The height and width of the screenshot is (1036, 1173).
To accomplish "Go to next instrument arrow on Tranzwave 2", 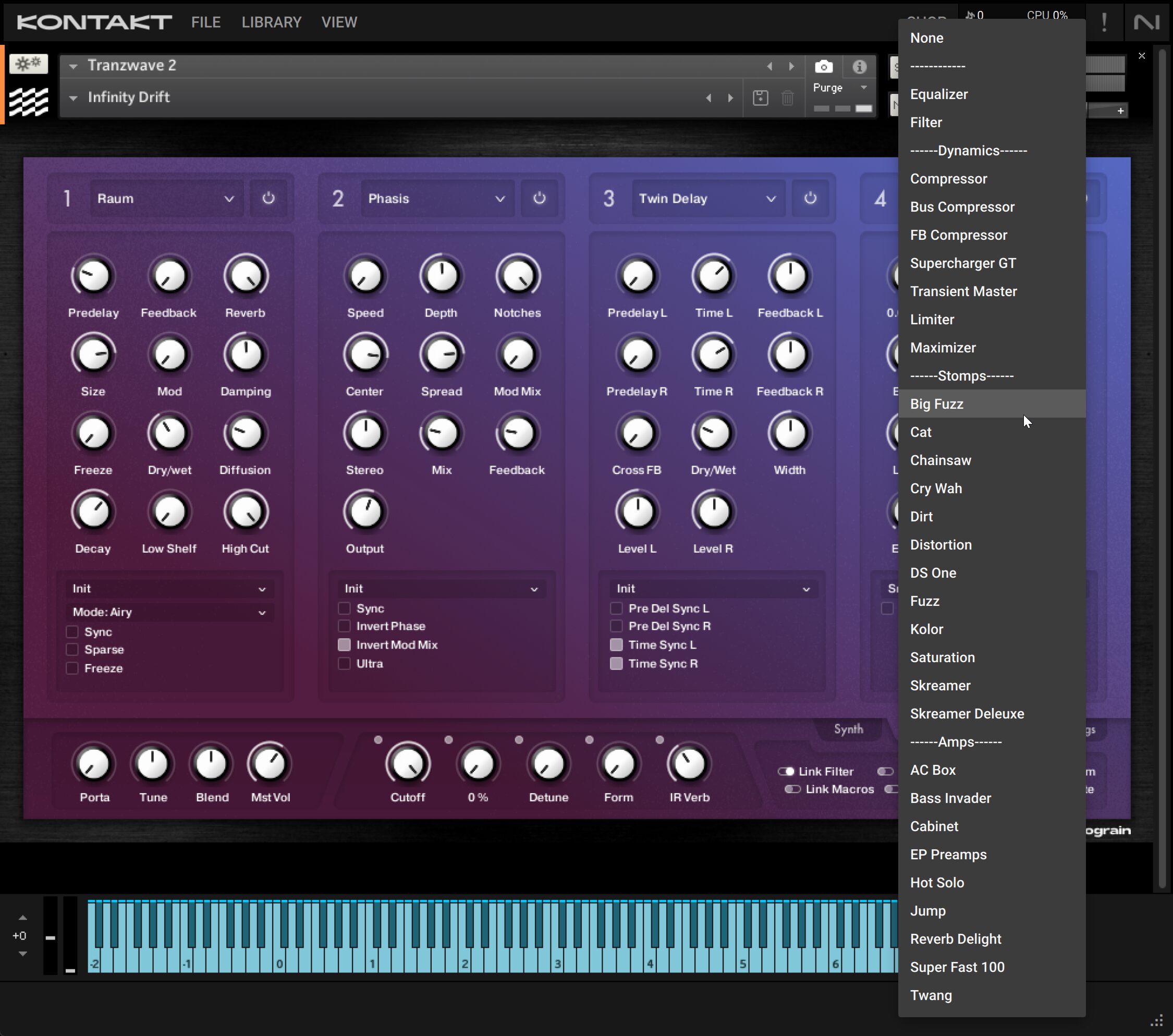I will point(791,66).
